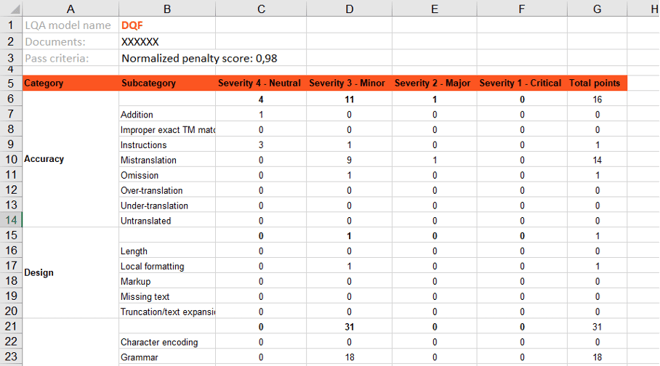Click 'Severity 2 - Major' header cell
This screenshot has height=366, width=660.
pos(434,83)
